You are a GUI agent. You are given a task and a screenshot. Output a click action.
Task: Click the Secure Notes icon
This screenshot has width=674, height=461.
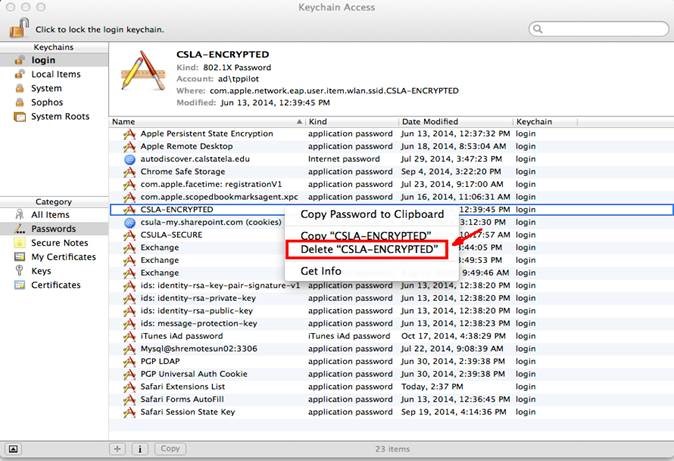click(x=19, y=243)
